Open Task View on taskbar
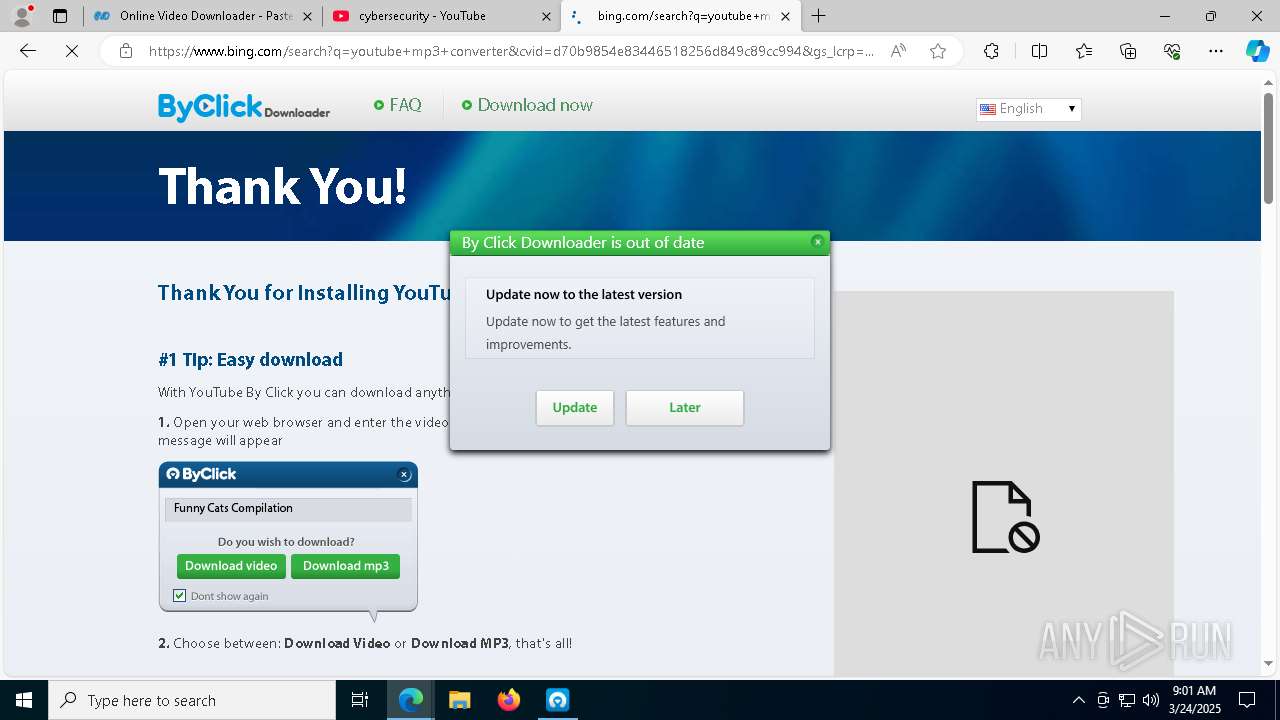1280x720 pixels. tap(360, 700)
